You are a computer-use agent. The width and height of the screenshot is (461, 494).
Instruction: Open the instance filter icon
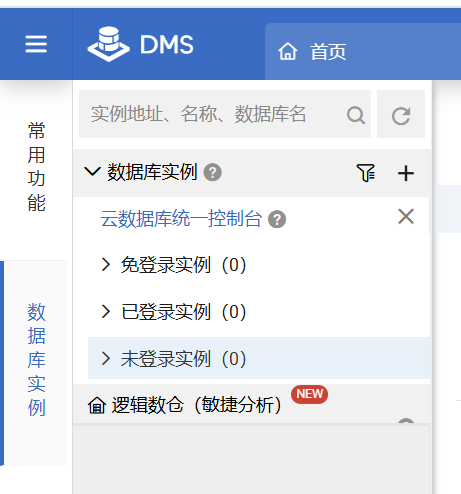pos(366,173)
